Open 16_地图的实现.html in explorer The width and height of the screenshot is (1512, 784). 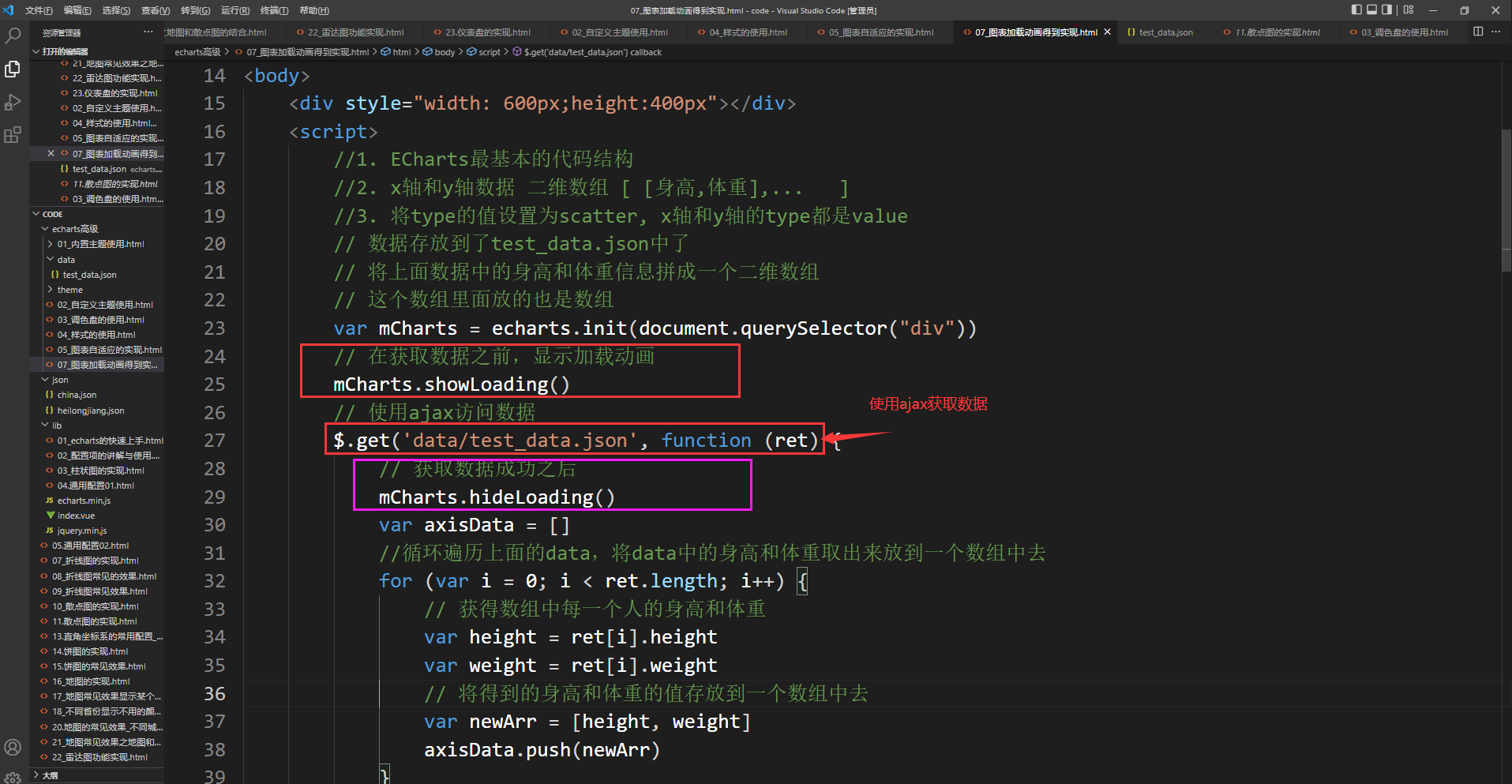coord(91,681)
